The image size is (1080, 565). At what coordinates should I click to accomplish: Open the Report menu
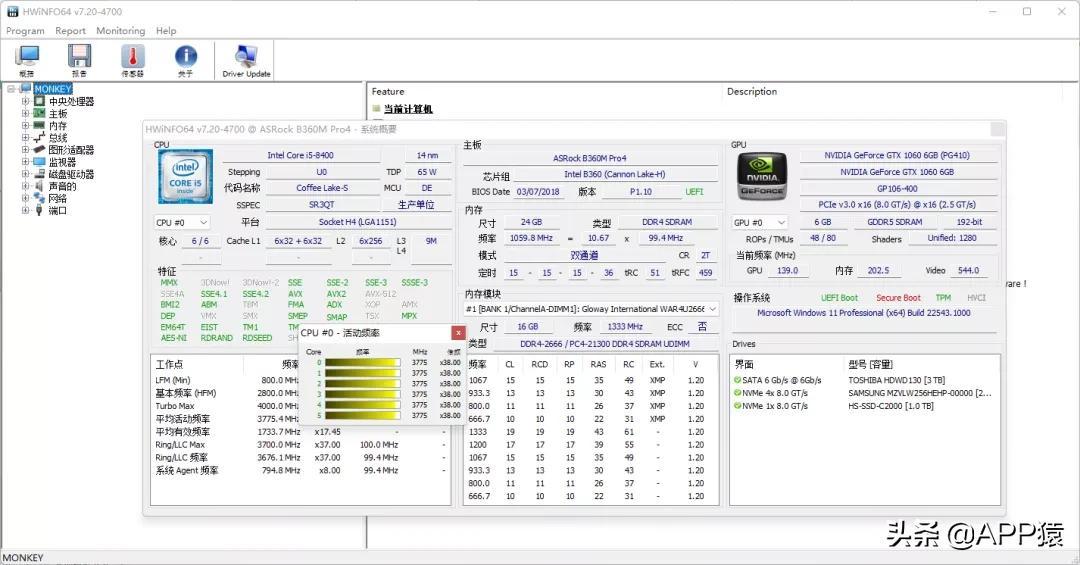tap(70, 31)
